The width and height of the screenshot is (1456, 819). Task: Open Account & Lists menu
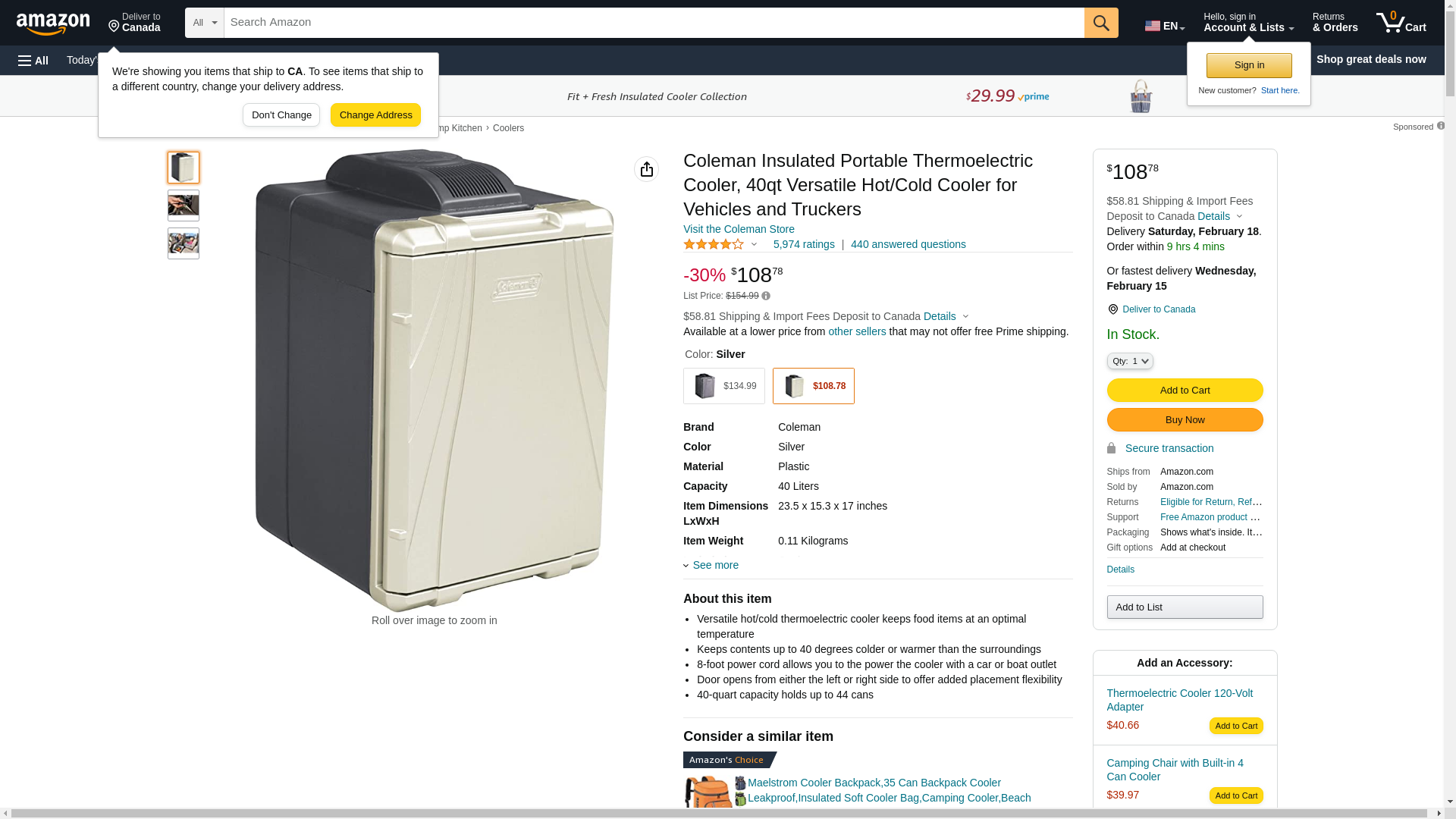[x=1248, y=23]
